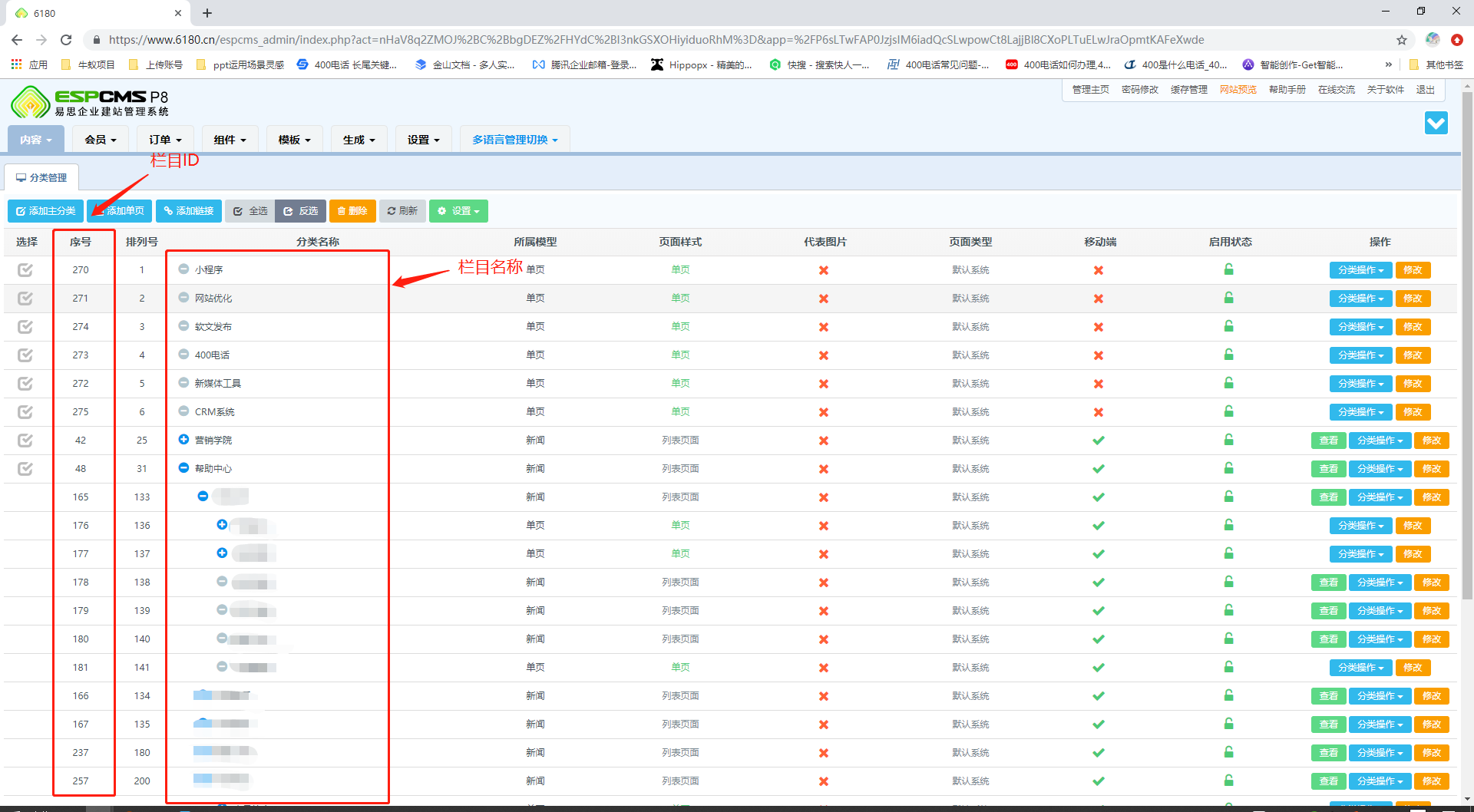Open a new browser tab
This screenshot has height=812, width=1474.
207,13
